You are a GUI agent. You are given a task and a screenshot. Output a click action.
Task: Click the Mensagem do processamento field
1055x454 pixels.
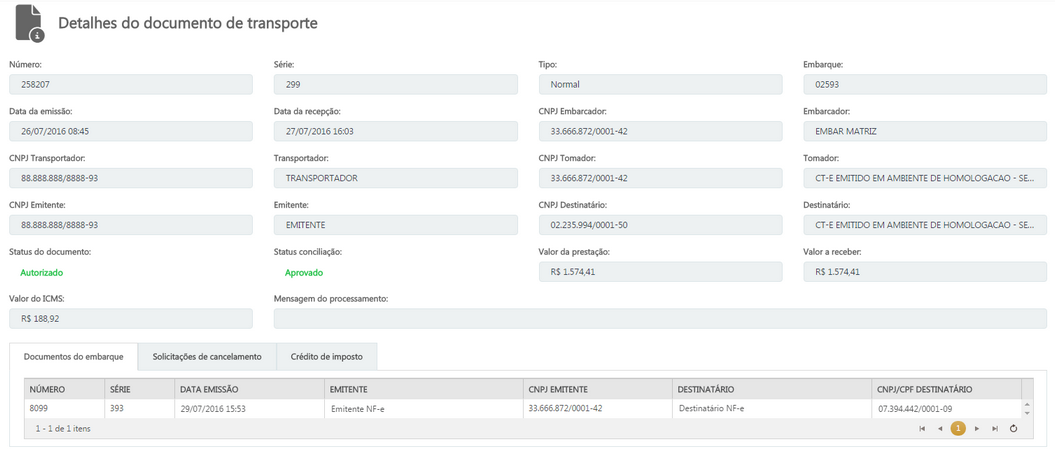tap(660, 319)
